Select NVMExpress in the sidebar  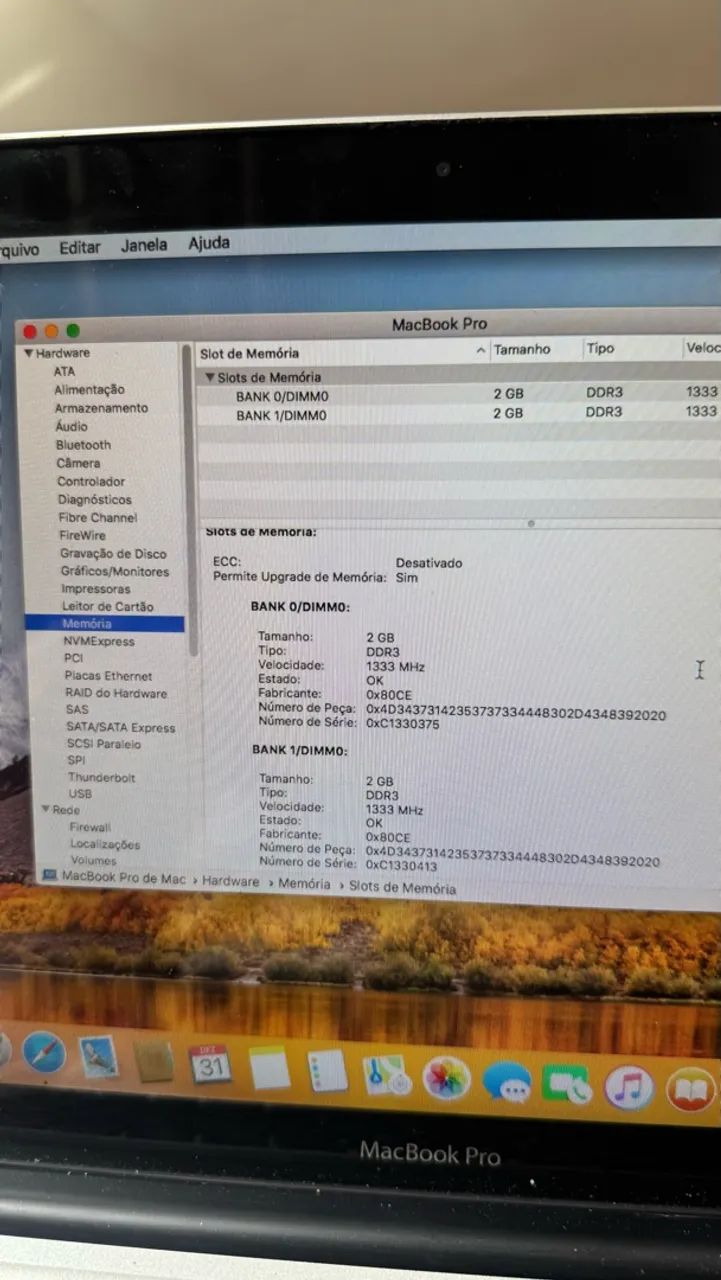coord(99,641)
